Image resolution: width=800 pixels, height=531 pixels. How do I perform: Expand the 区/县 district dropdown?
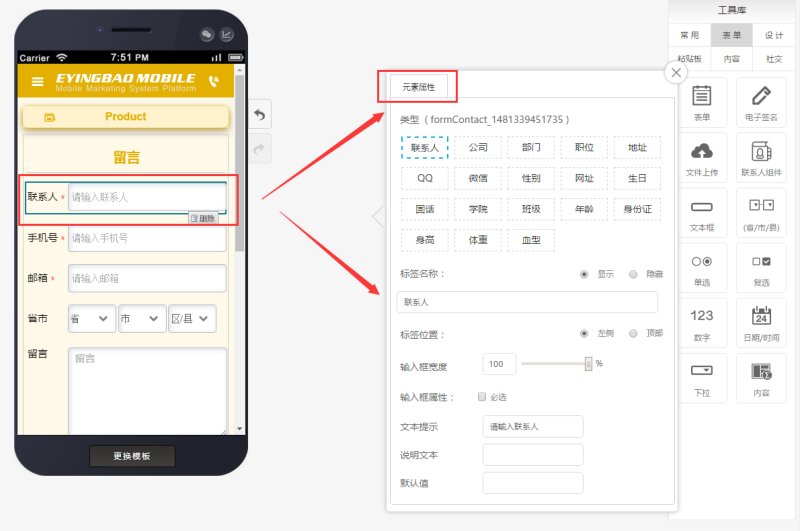192,318
